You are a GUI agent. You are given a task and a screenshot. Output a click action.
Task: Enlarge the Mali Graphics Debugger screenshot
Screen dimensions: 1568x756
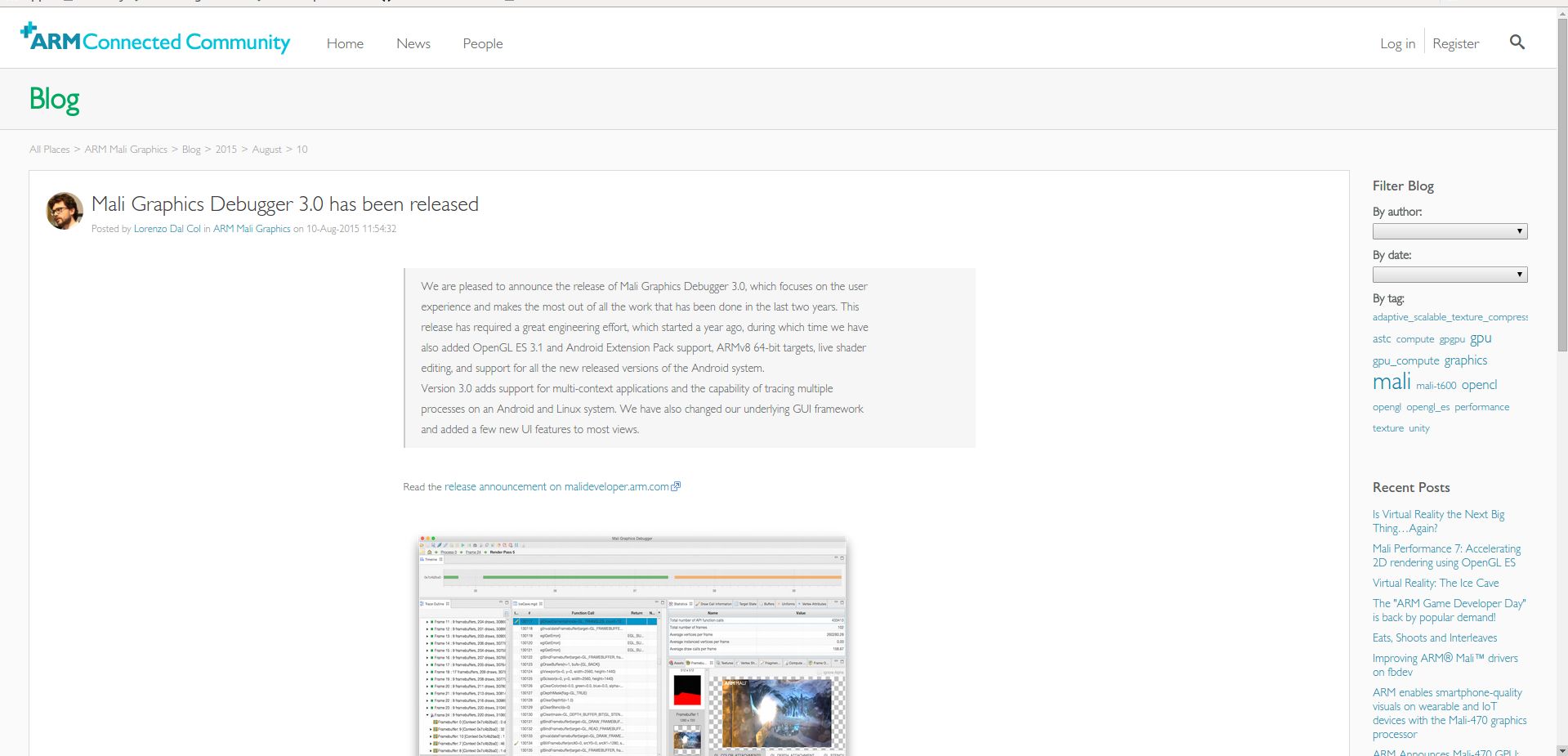click(x=632, y=646)
